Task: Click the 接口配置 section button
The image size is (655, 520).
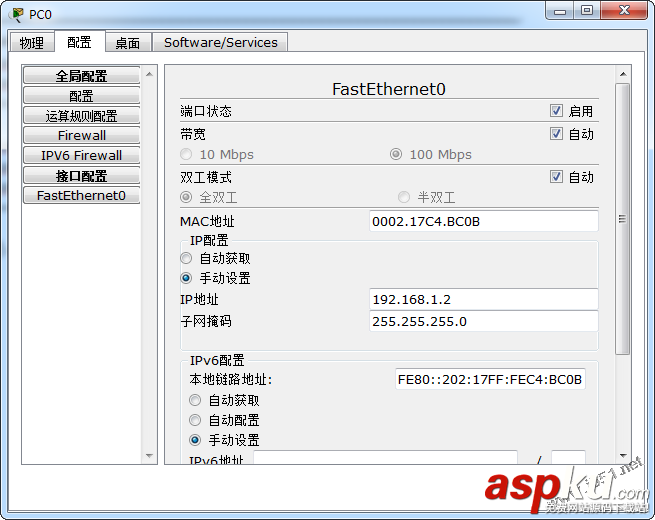Action: coord(81,175)
